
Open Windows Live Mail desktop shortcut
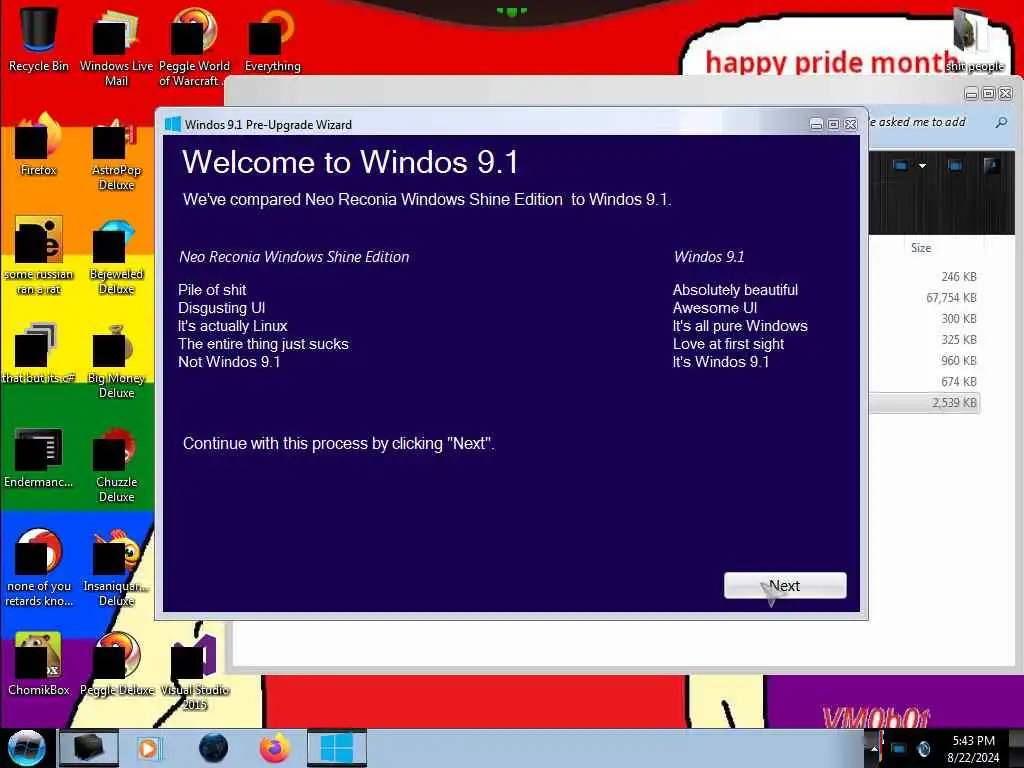116,49
